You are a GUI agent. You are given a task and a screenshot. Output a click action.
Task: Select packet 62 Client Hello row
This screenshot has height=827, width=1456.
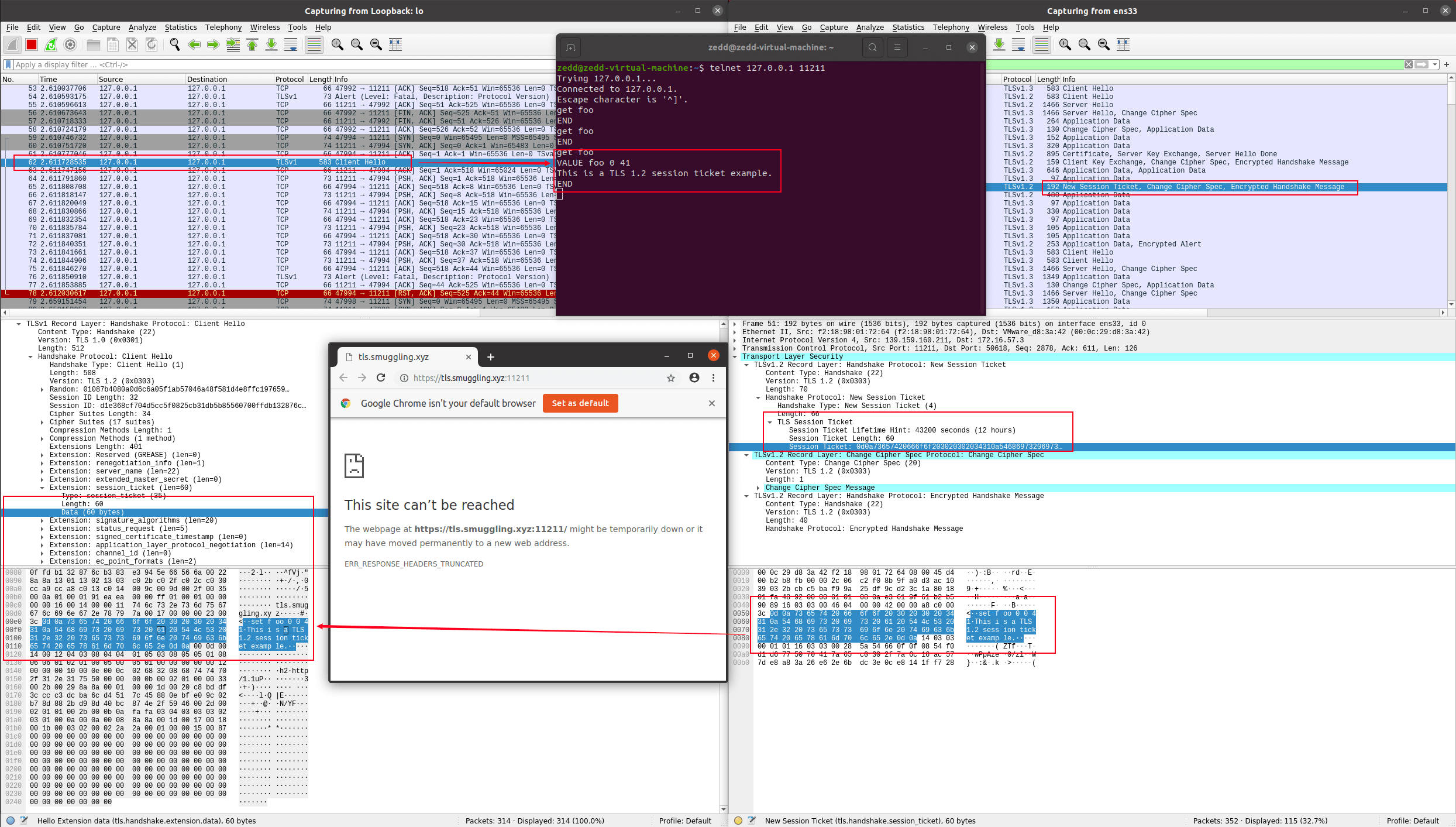click(278, 162)
